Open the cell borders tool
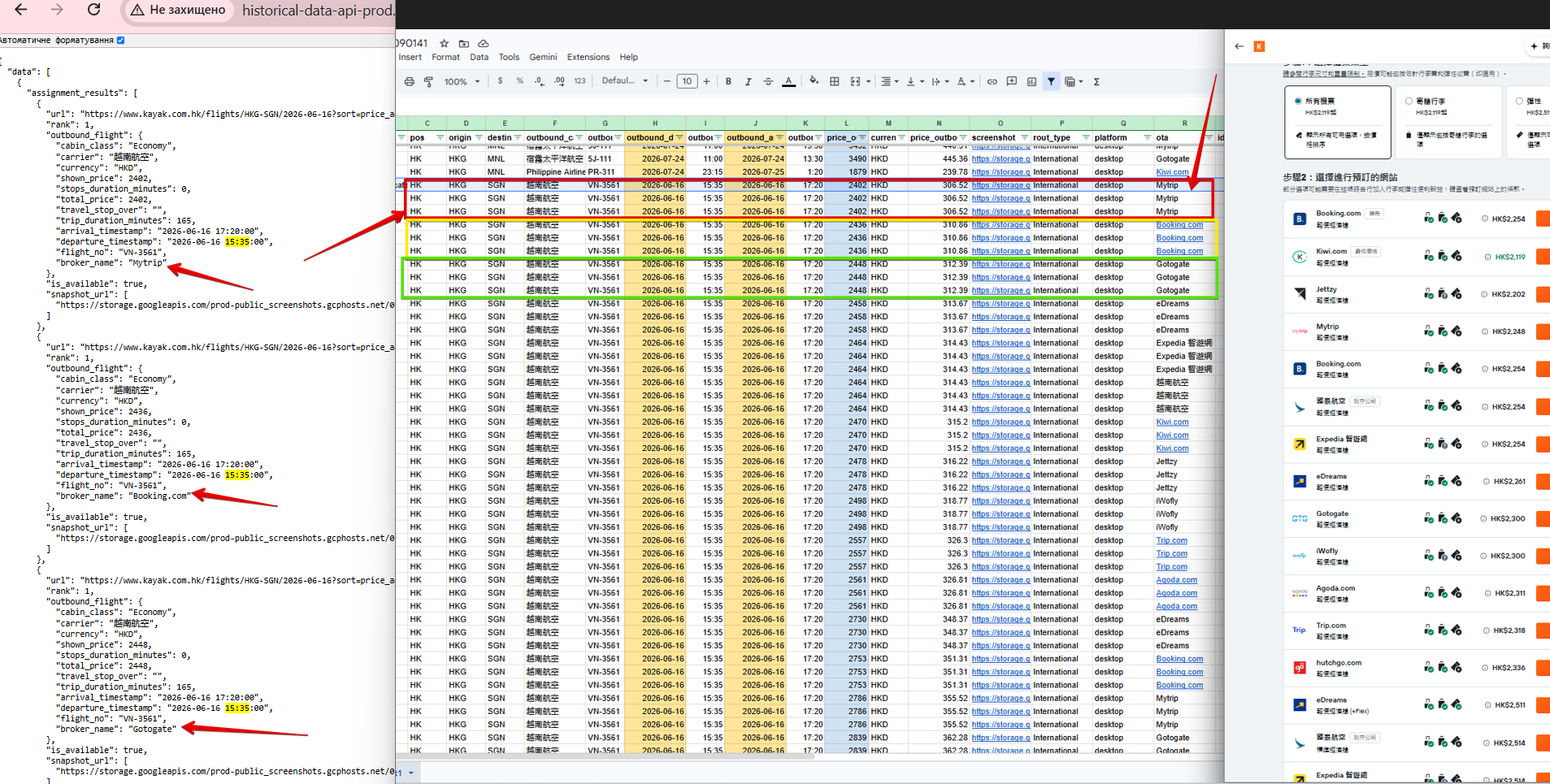 click(x=834, y=81)
